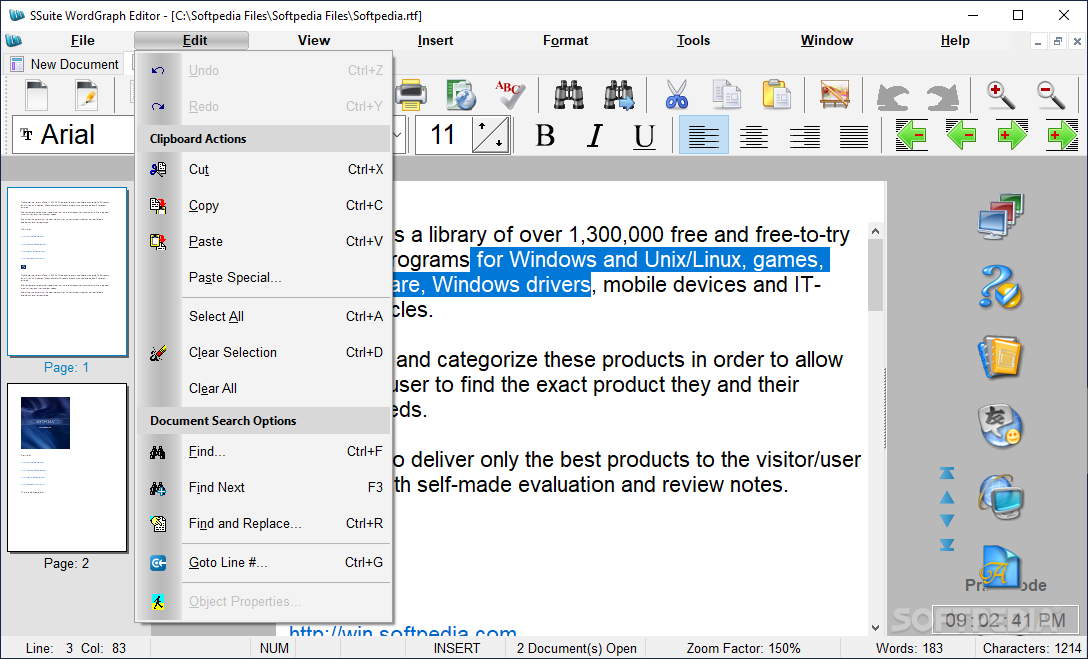Choose Copy from the Edit menu
1088x659 pixels.
pos(265,205)
